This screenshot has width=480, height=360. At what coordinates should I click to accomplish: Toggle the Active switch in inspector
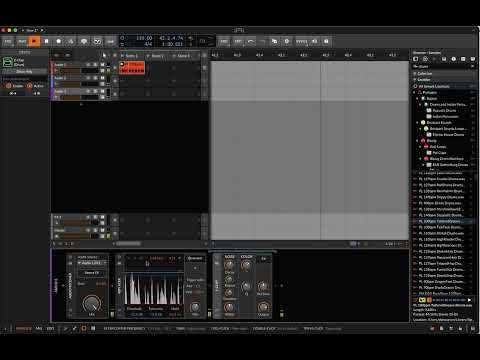pos(30,86)
